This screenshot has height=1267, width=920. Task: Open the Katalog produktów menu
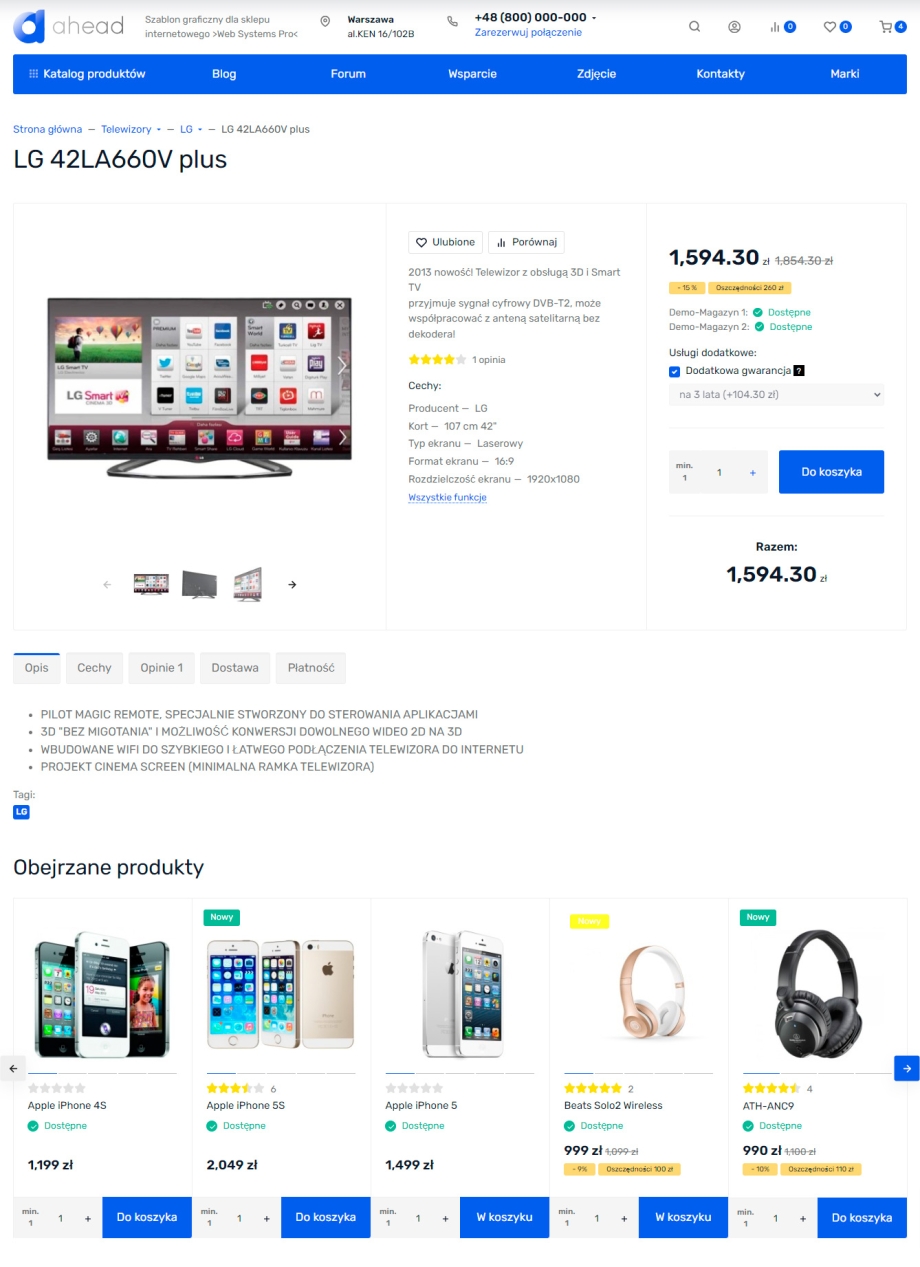tap(87, 74)
